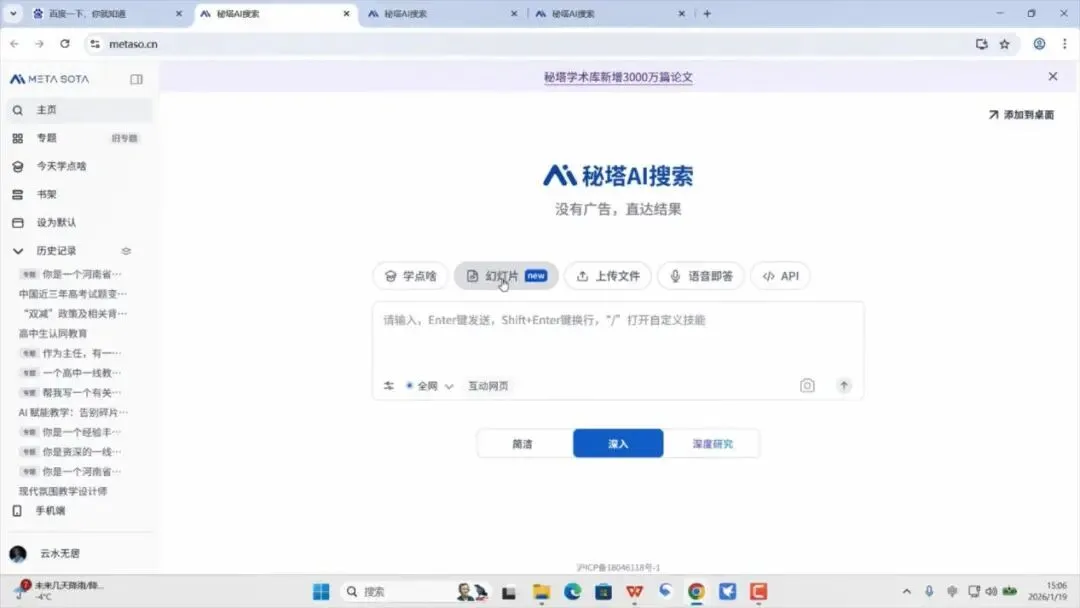Open history item AI赋能教学：告别碎片…
1080x608 pixels.
click(x=73, y=412)
